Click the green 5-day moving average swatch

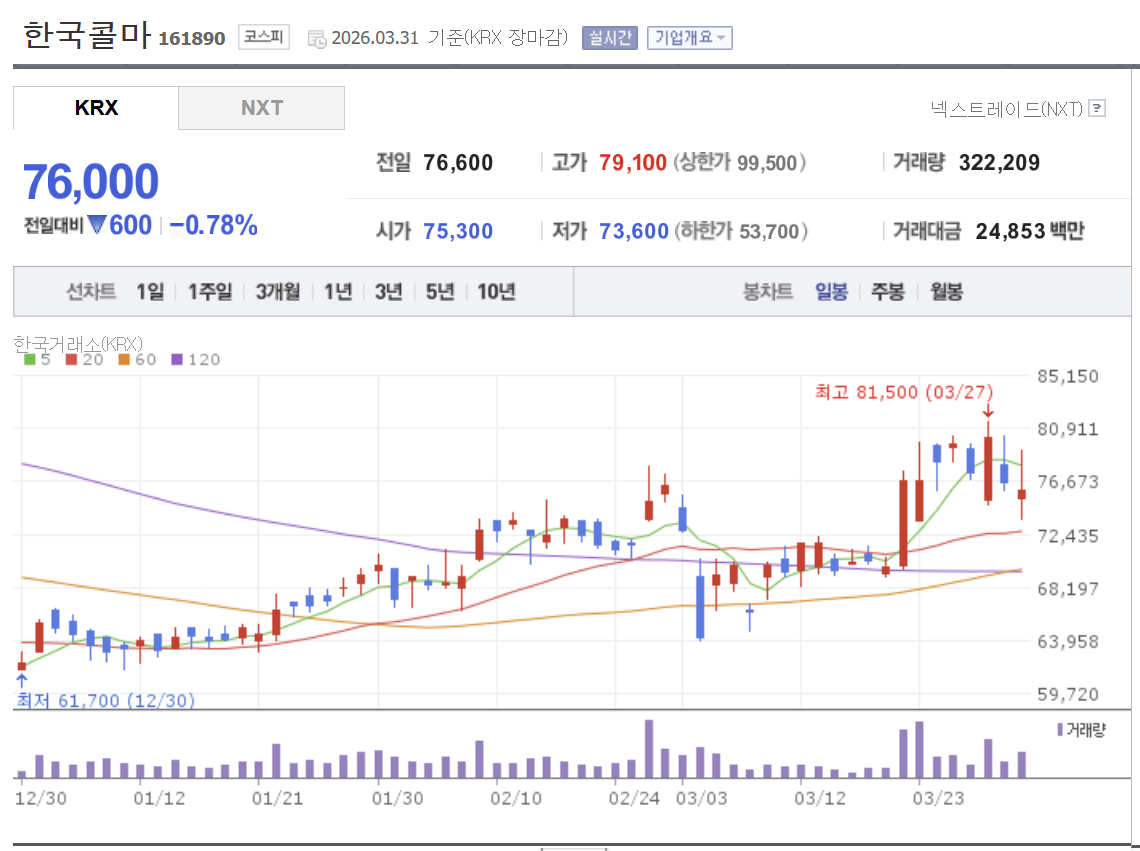coord(30,359)
